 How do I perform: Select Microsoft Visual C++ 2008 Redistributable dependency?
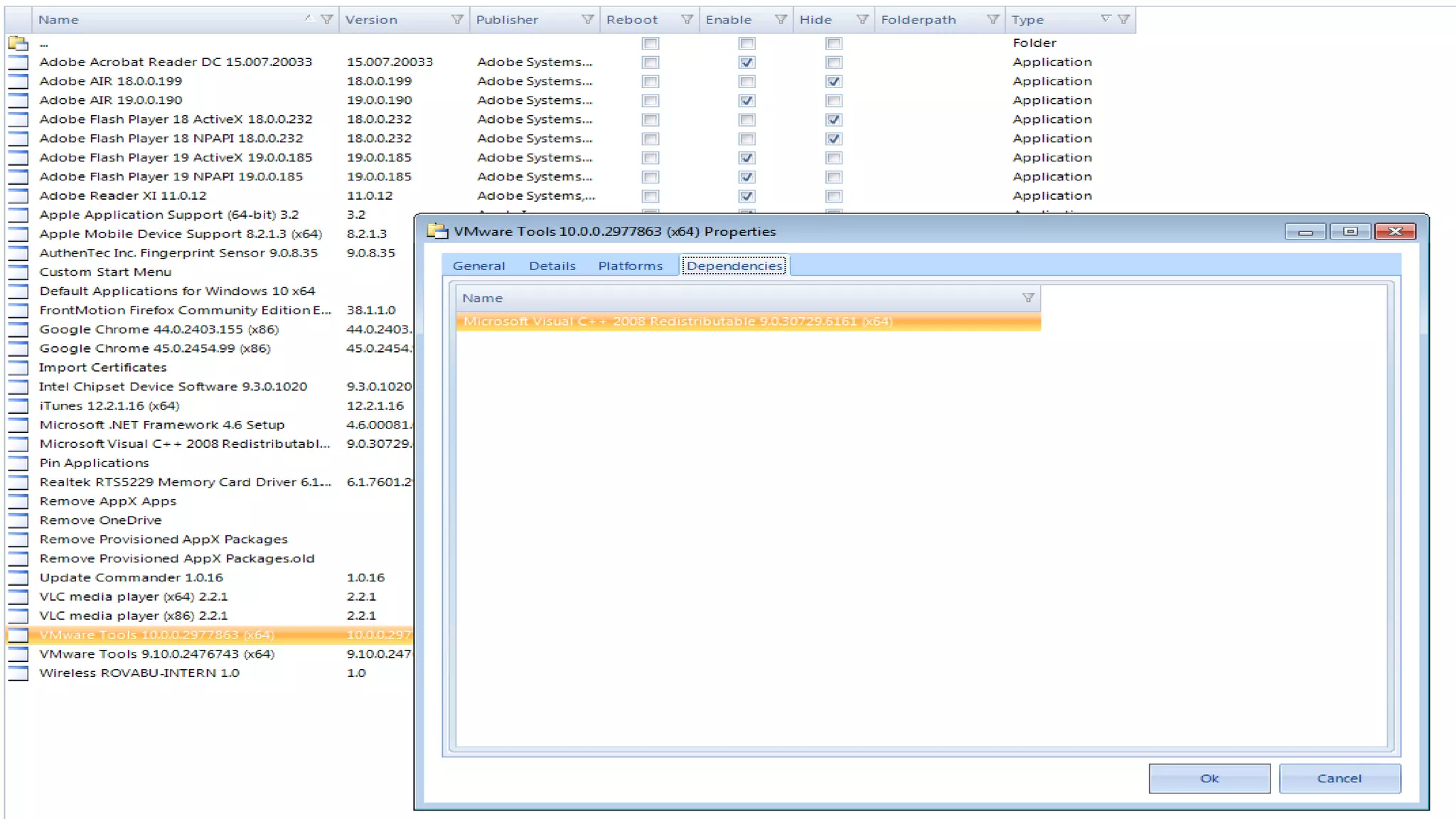click(748, 321)
